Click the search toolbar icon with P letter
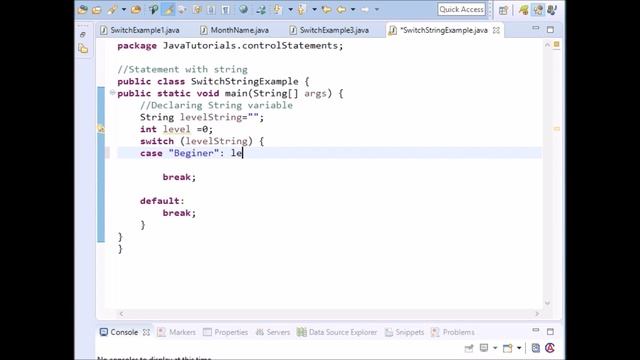Image resolution: width=640 pixels, height=360 pixels. click(153, 9)
